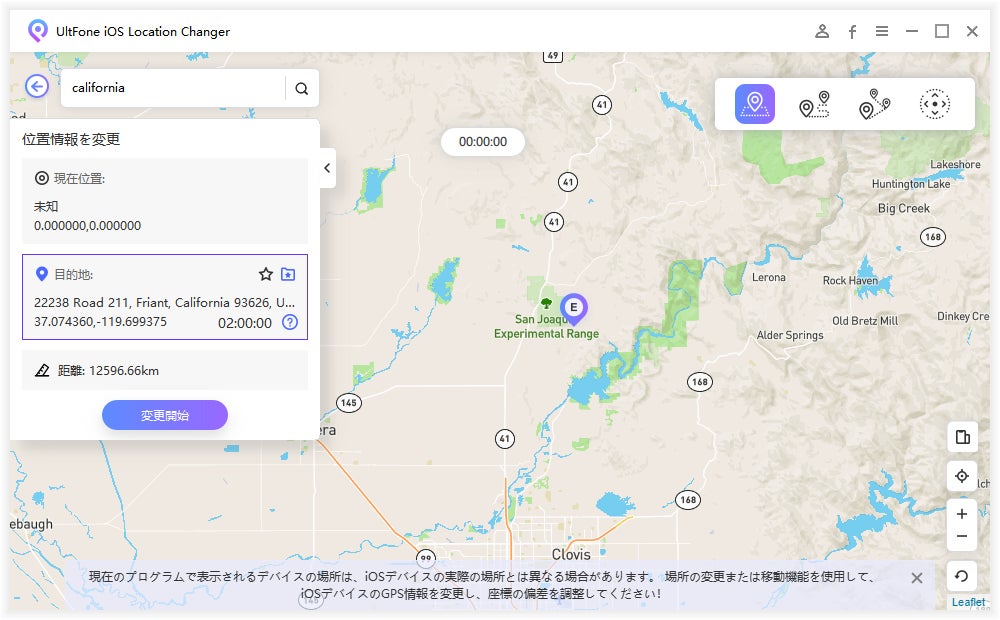Click the Alder Springs map label

point(790,335)
